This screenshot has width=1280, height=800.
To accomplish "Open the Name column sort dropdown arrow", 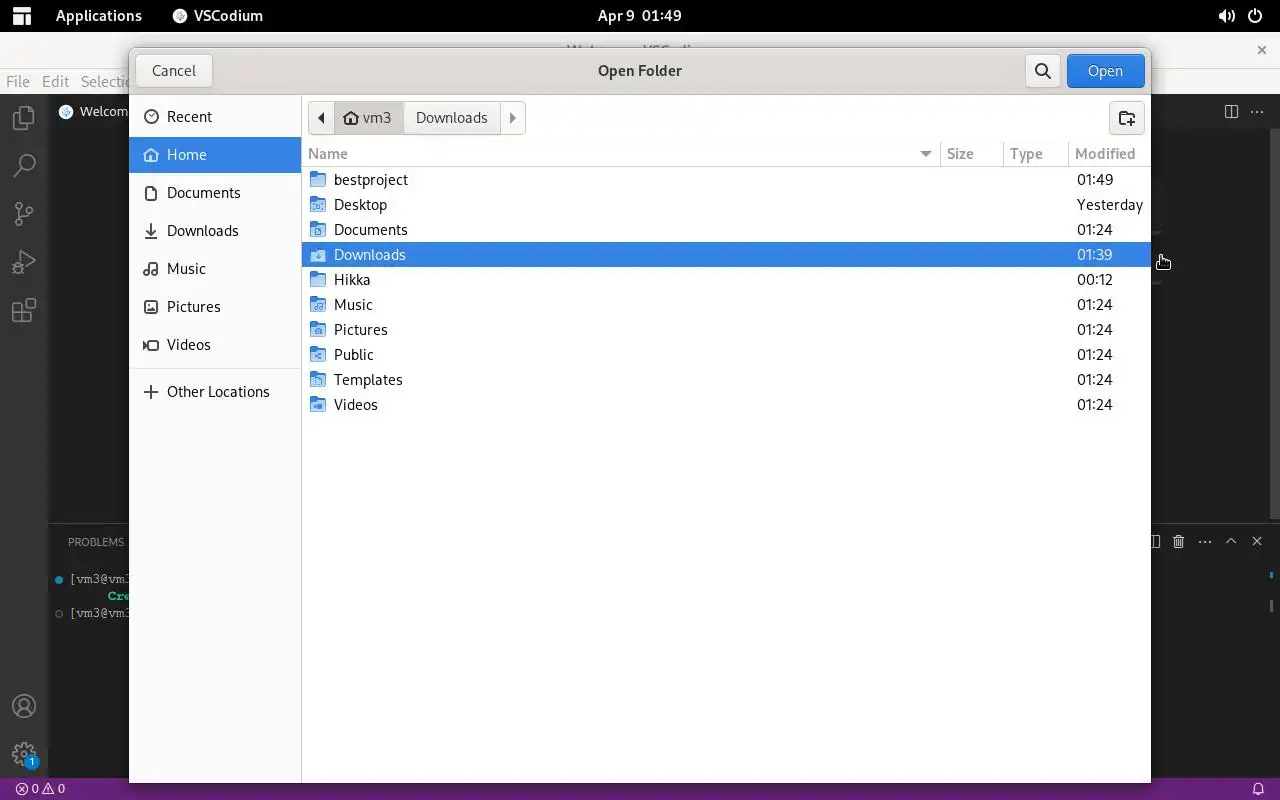I will point(926,154).
